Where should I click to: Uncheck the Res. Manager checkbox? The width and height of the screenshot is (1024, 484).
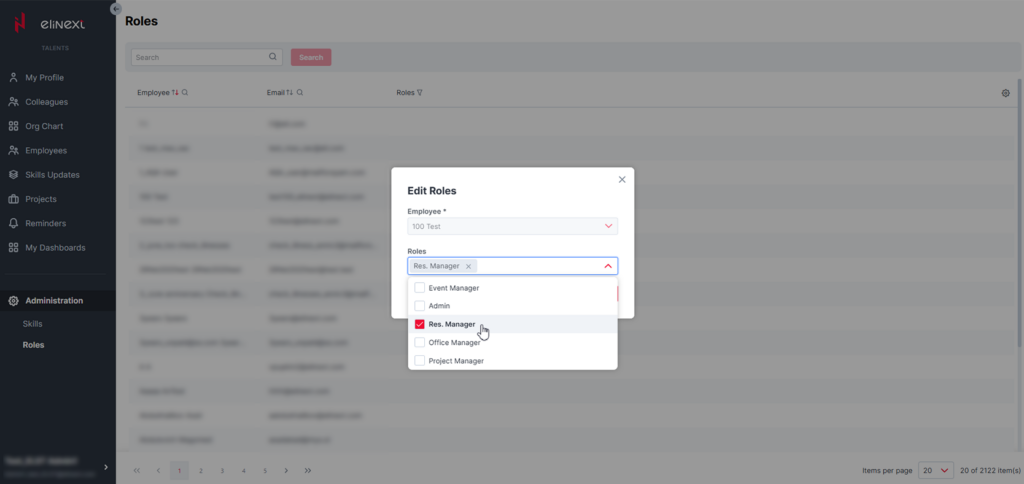(x=420, y=324)
